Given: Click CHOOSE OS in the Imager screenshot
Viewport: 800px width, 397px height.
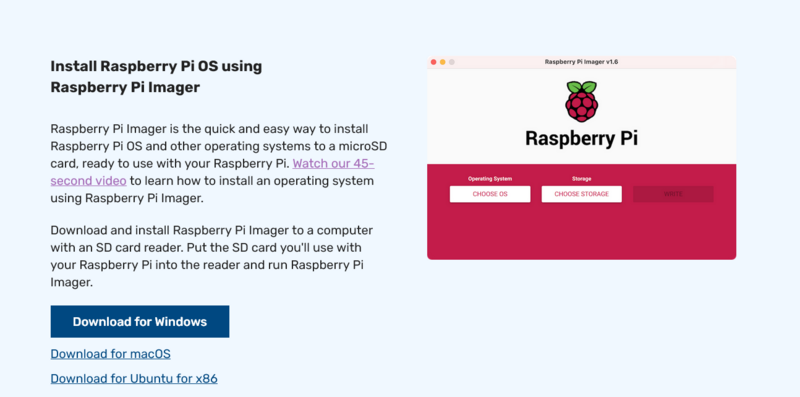Looking at the screenshot, I should pyautogui.click(x=490, y=194).
